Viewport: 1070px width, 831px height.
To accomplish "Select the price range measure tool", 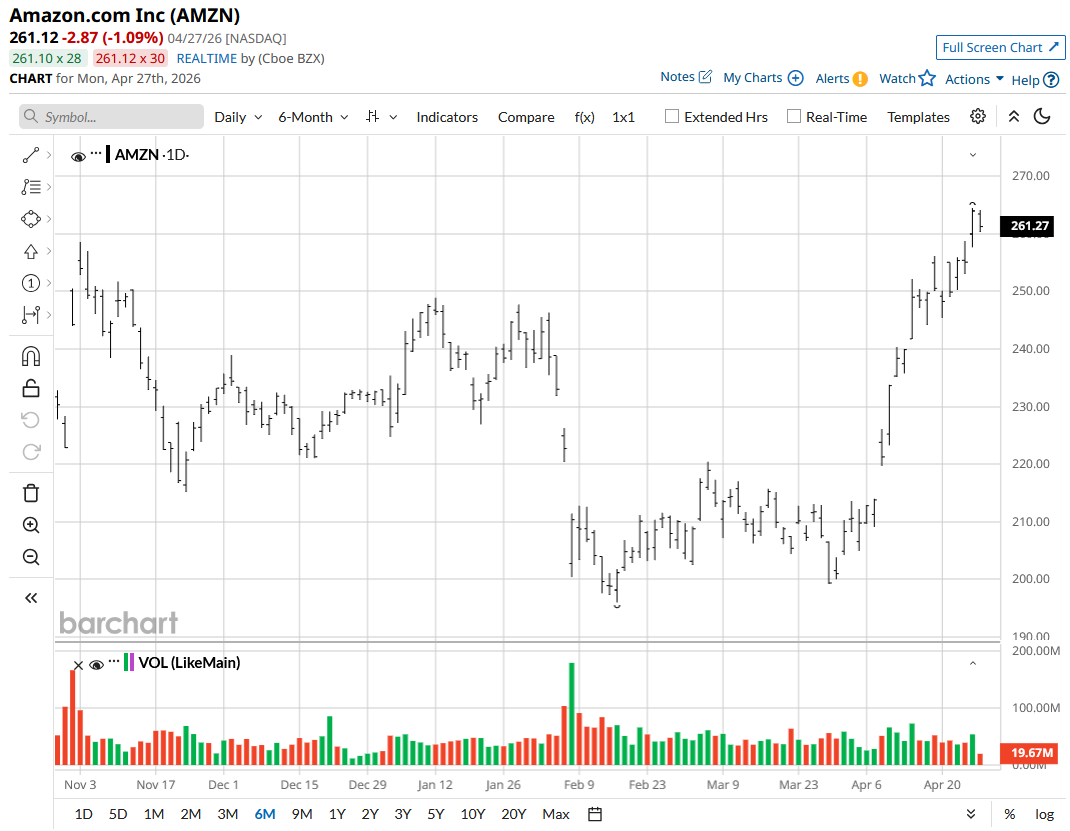I will click(x=31, y=315).
